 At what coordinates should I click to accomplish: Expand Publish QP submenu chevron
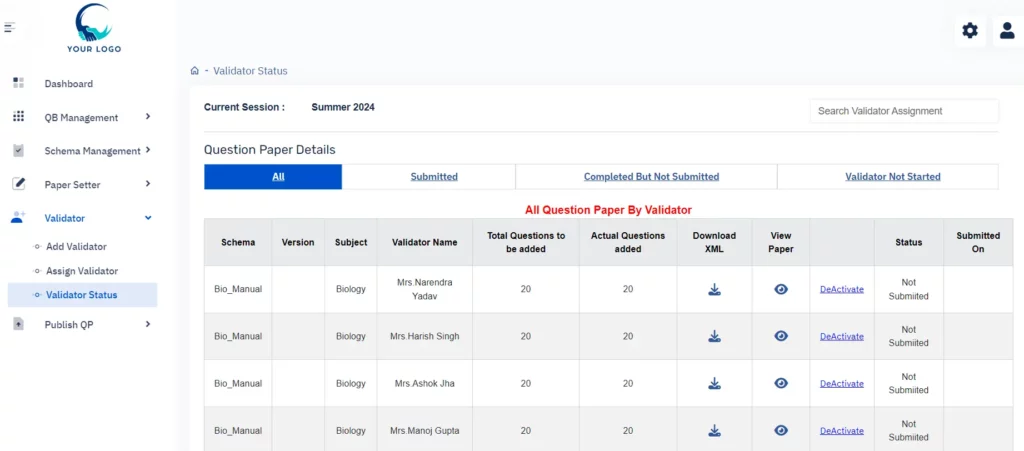pyautogui.click(x=148, y=324)
